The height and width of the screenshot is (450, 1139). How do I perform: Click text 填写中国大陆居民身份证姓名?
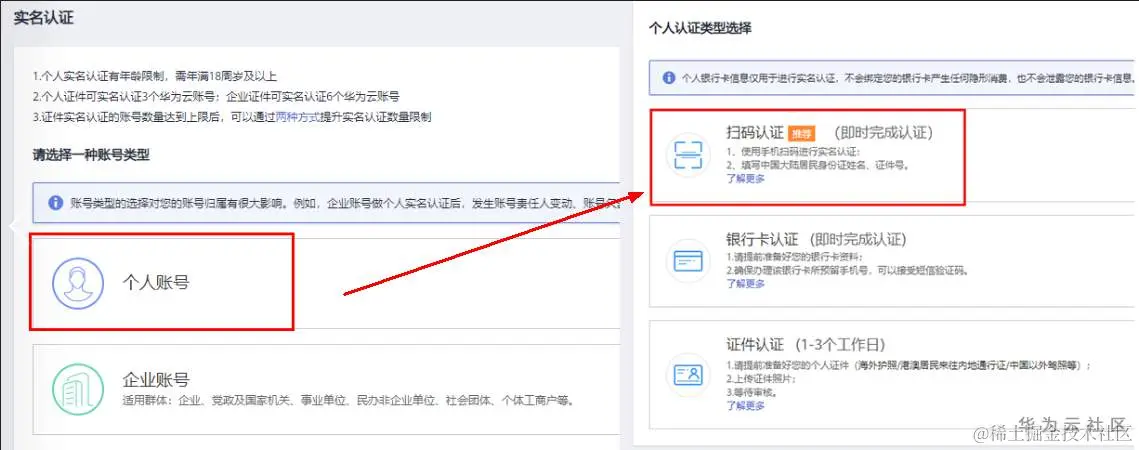818,165
